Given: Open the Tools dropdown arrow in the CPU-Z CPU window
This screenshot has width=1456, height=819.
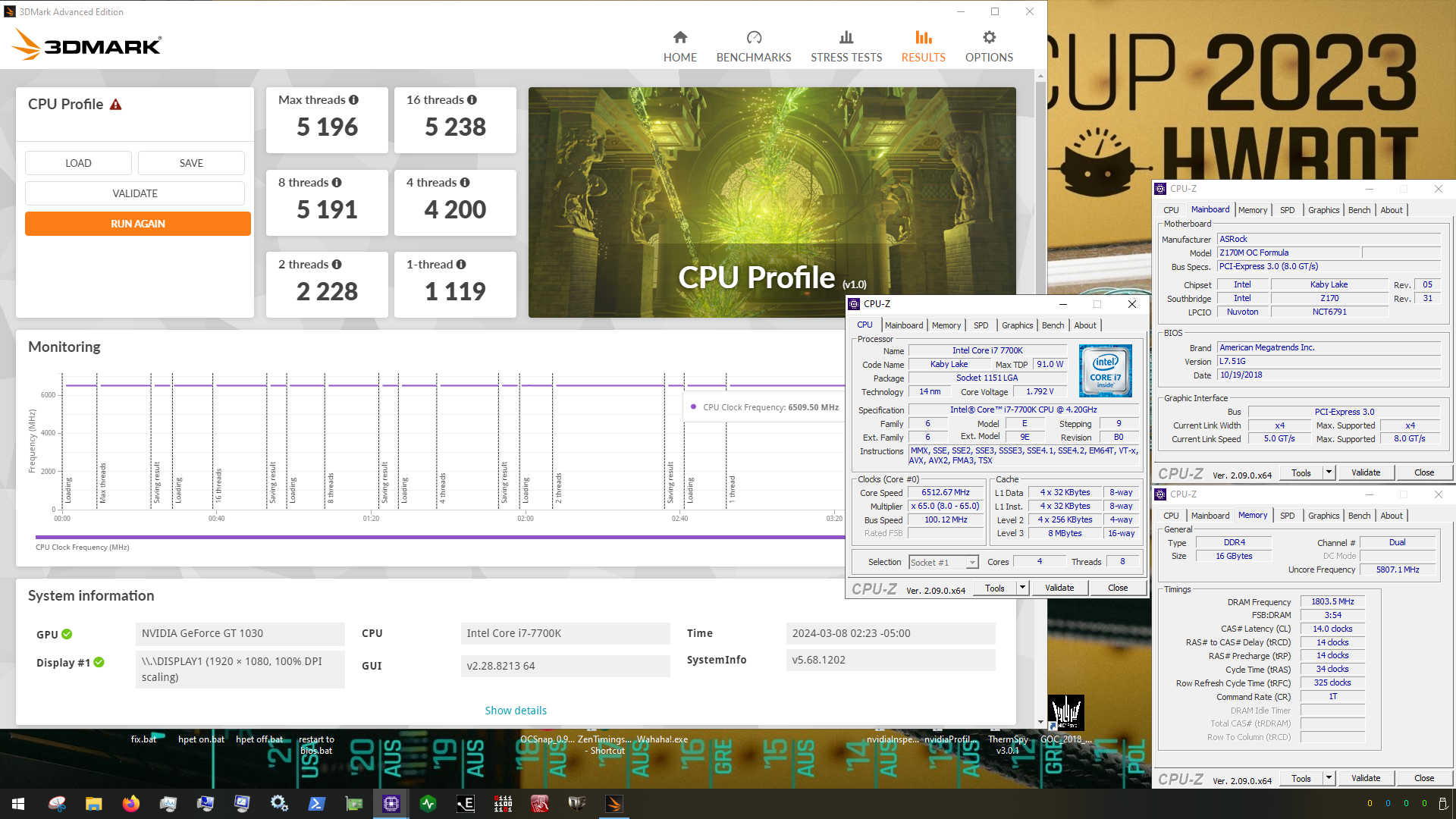Looking at the screenshot, I should (1021, 588).
